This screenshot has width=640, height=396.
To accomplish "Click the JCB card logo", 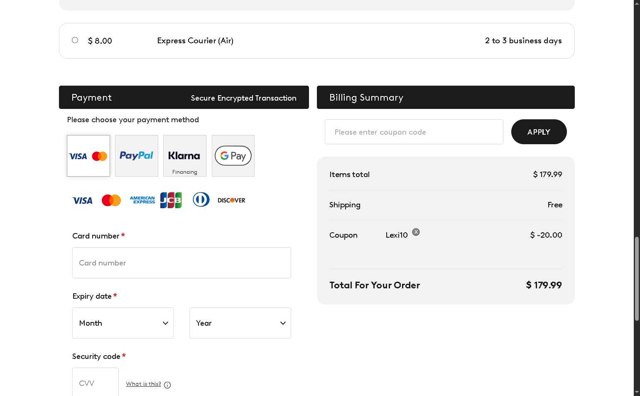I will click(171, 200).
